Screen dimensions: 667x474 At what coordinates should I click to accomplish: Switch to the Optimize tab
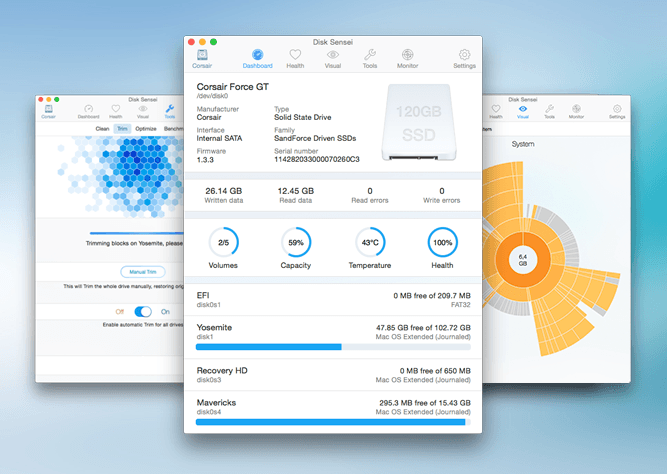coord(146,128)
